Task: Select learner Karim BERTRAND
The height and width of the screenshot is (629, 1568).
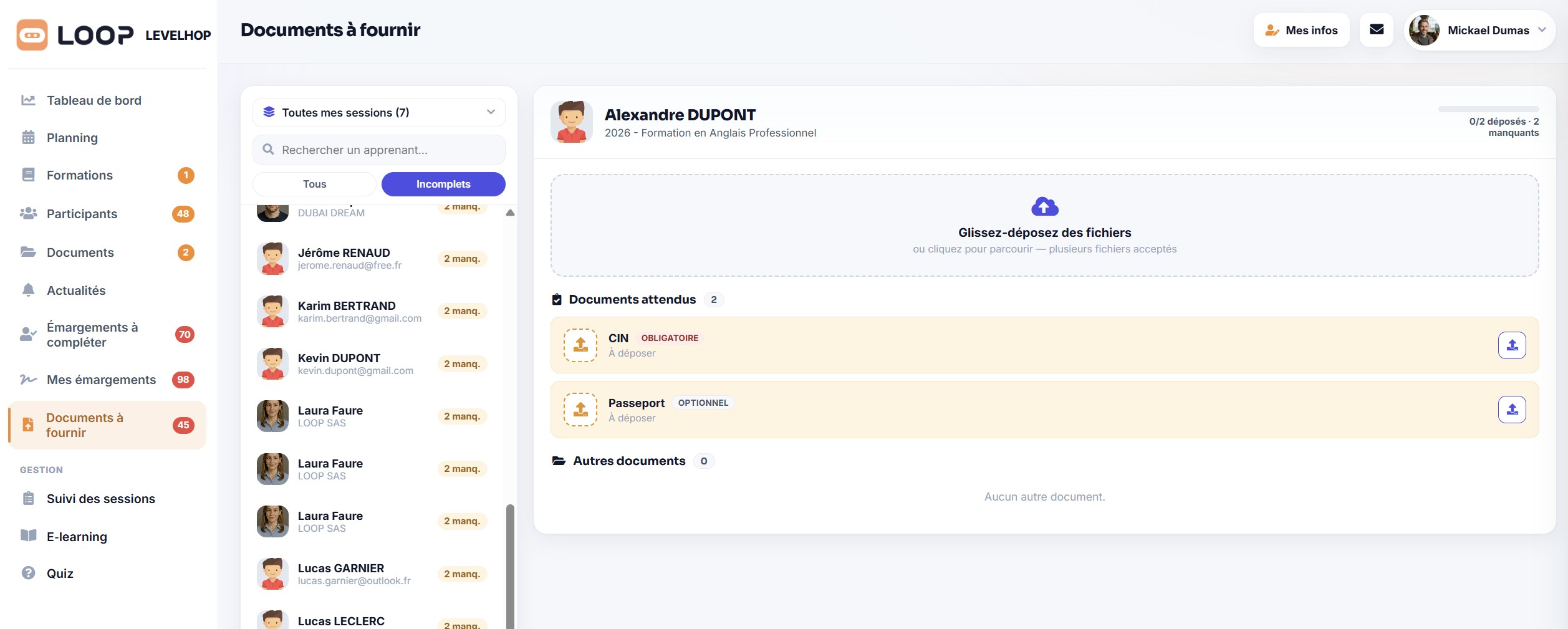Action: pyautogui.click(x=373, y=311)
